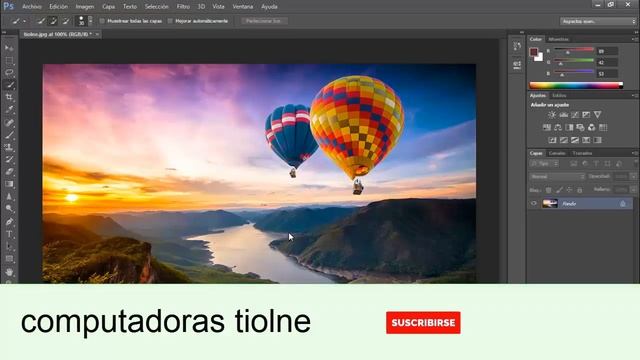This screenshot has width=640, height=360.
Task: Hide the Fondo layer with eye icon
Action: pos(534,203)
